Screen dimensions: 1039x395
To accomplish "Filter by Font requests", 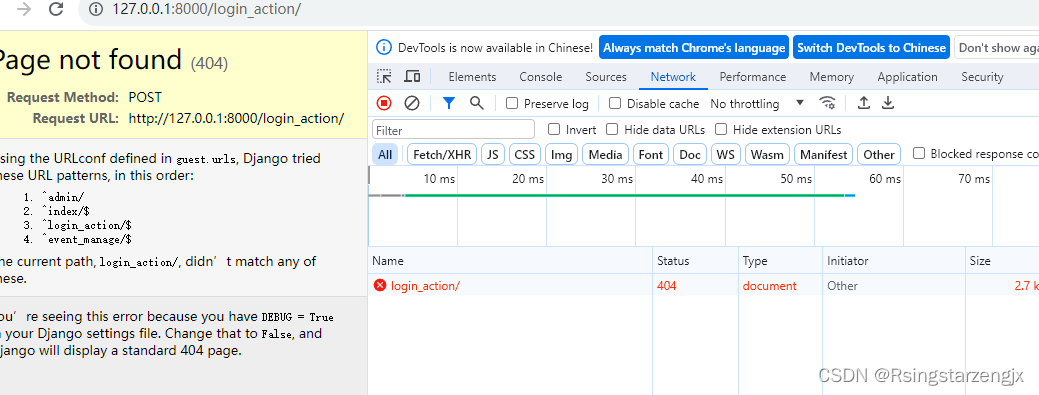I will tap(651, 154).
